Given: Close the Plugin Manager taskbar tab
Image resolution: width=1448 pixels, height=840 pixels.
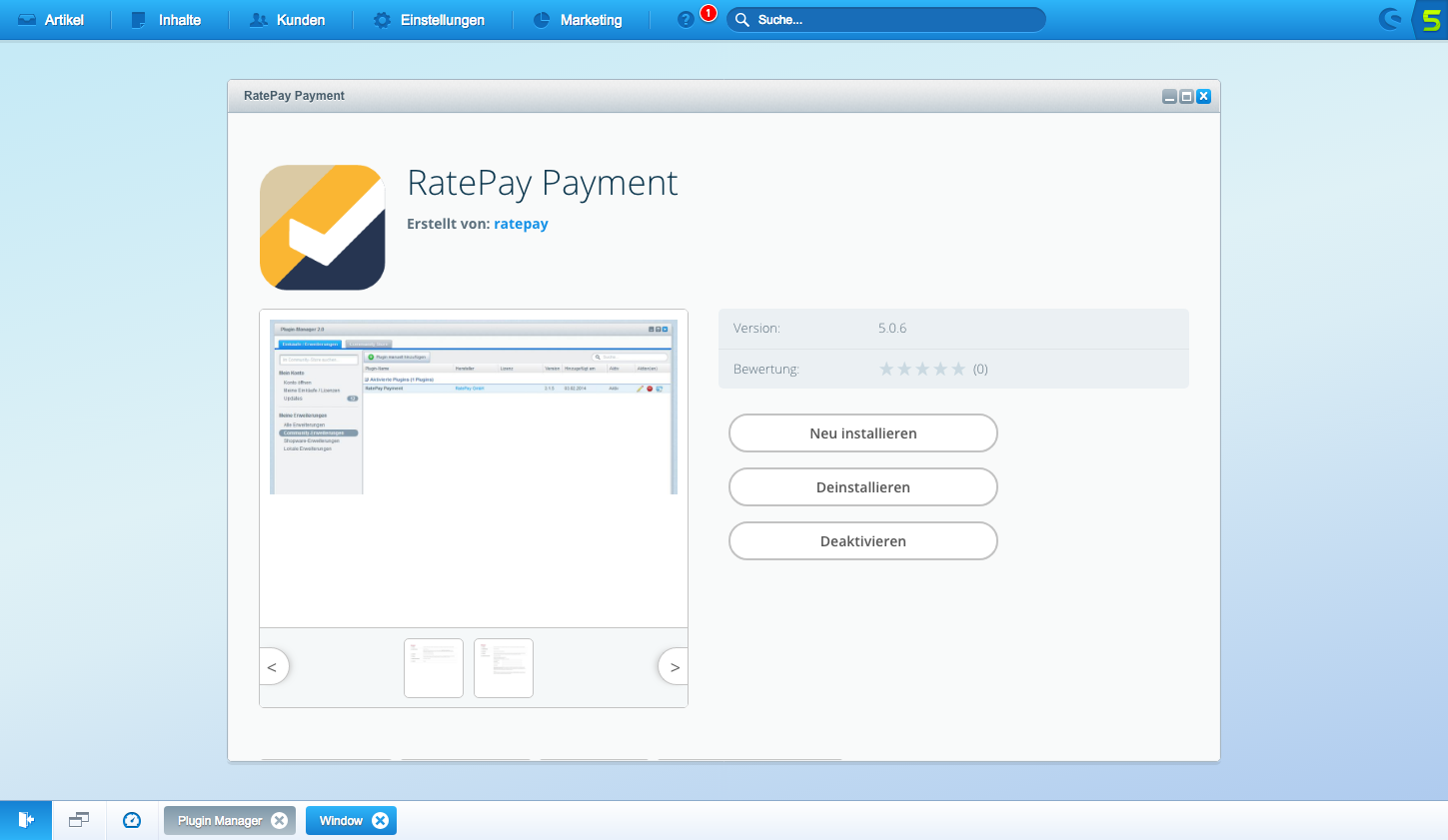Looking at the screenshot, I should click(280, 820).
